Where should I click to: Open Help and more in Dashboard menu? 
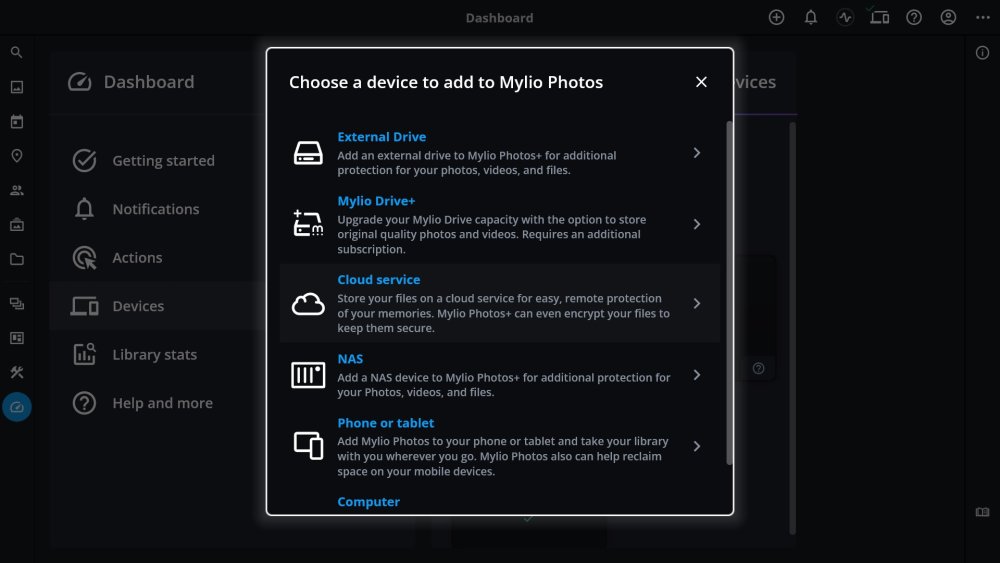(x=156, y=403)
